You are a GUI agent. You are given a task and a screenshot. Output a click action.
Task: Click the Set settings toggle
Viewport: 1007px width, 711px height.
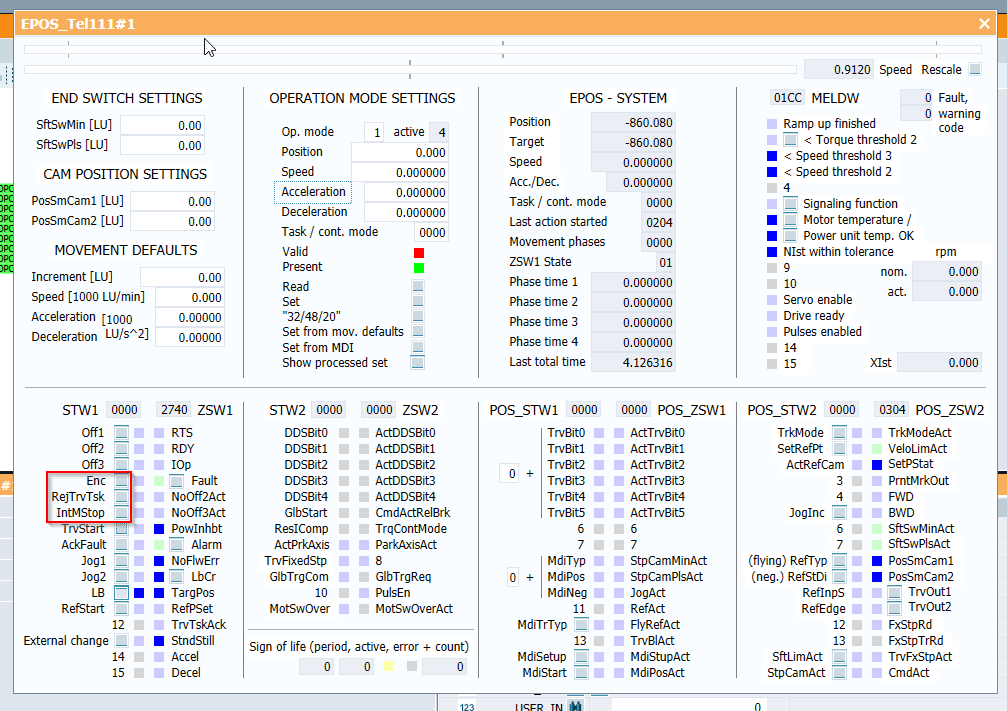(418, 301)
